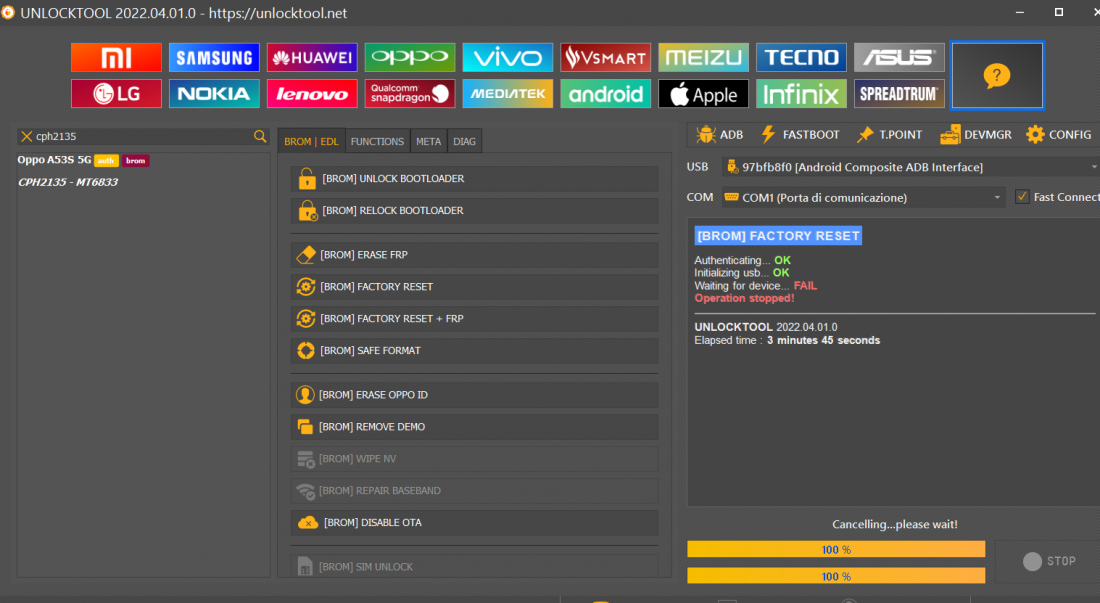Image resolution: width=1100 pixels, height=603 pixels.
Task: Click the [BROM] SIM UNLOCK entry
Action: click(x=474, y=567)
